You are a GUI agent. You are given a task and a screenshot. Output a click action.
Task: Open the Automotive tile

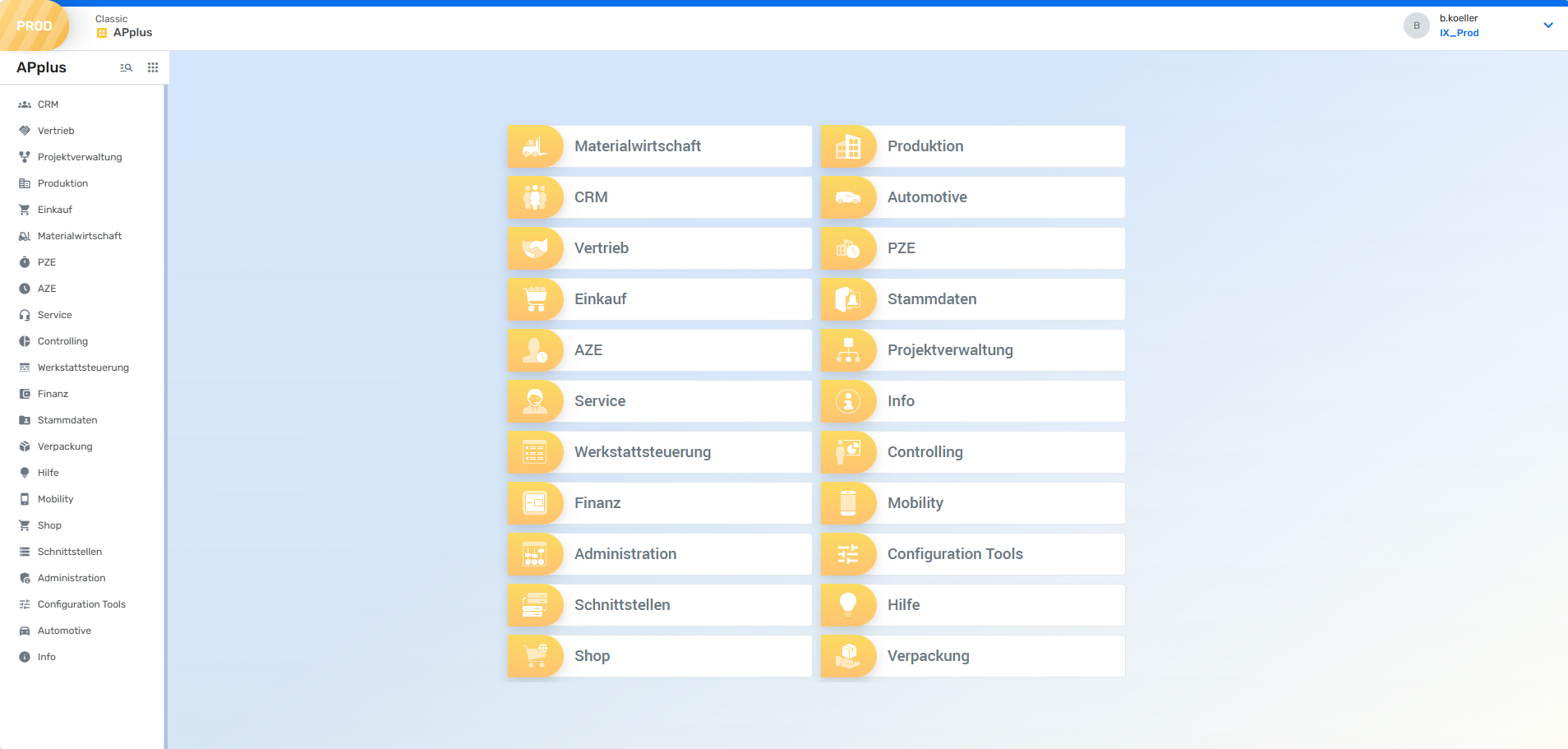click(973, 197)
